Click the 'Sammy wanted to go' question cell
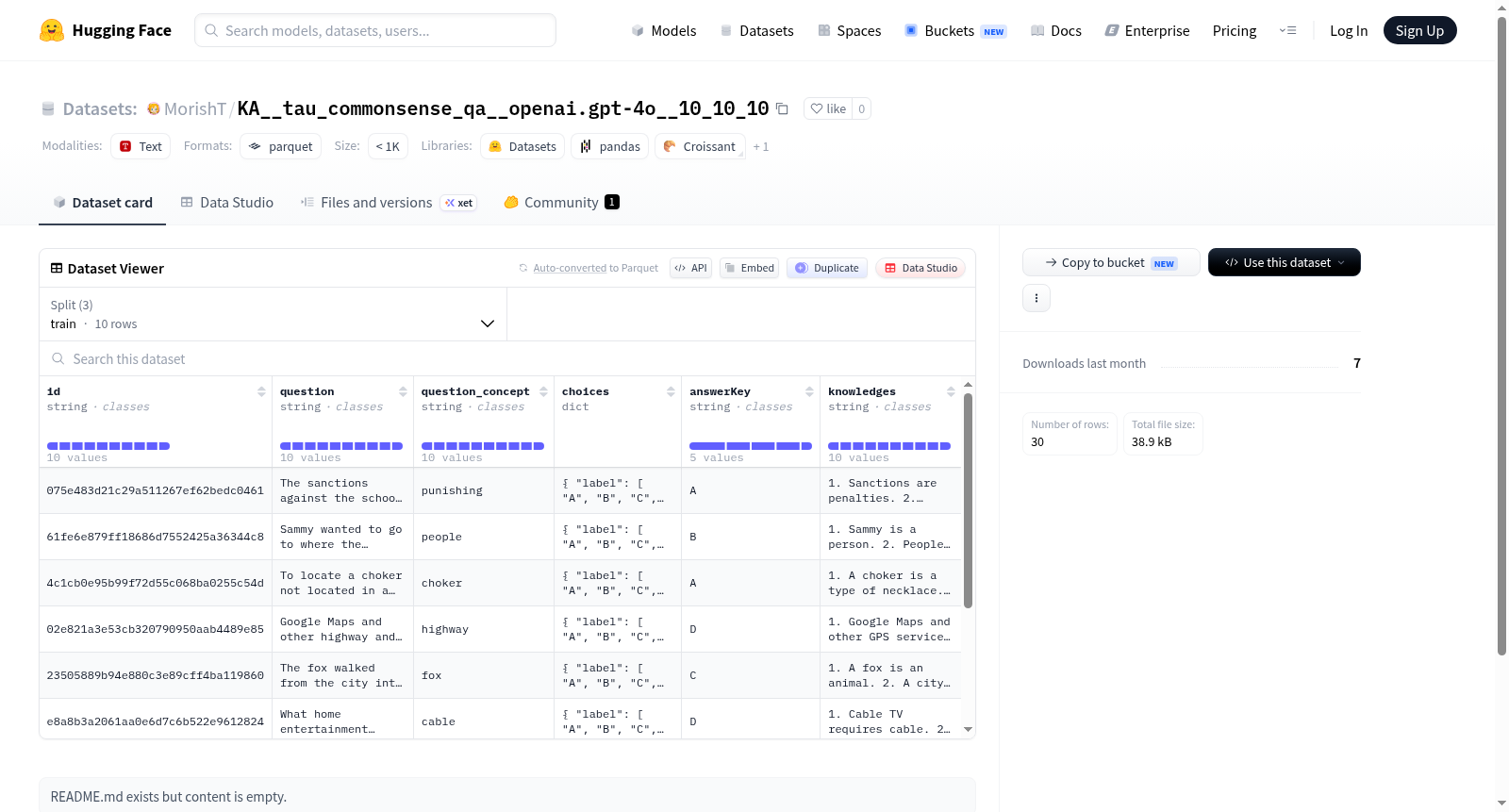The image size is (1509, 812). [342, 537]
